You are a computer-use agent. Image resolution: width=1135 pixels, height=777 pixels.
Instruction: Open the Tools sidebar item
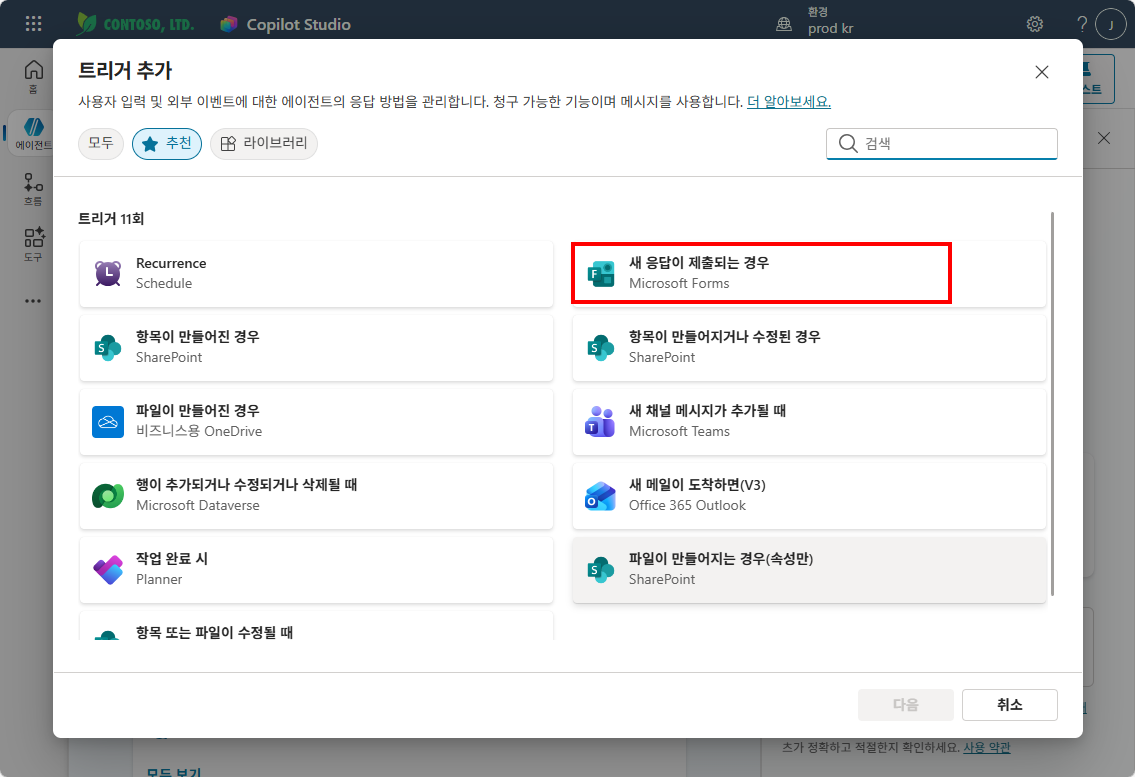[33, 245]
